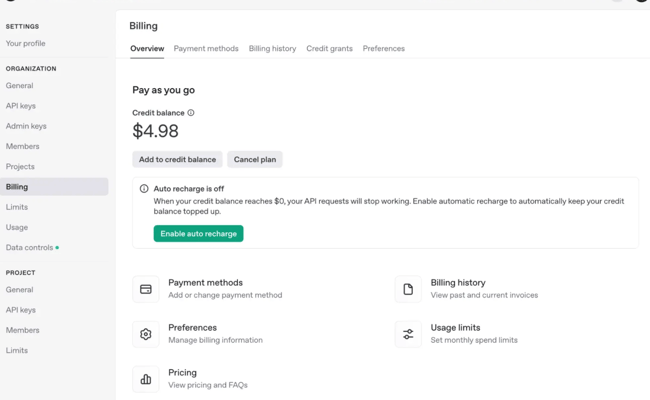Click 'Set monthly spend limits' text
This screenshot has width=650, height=400.
[x=474, y=340]
